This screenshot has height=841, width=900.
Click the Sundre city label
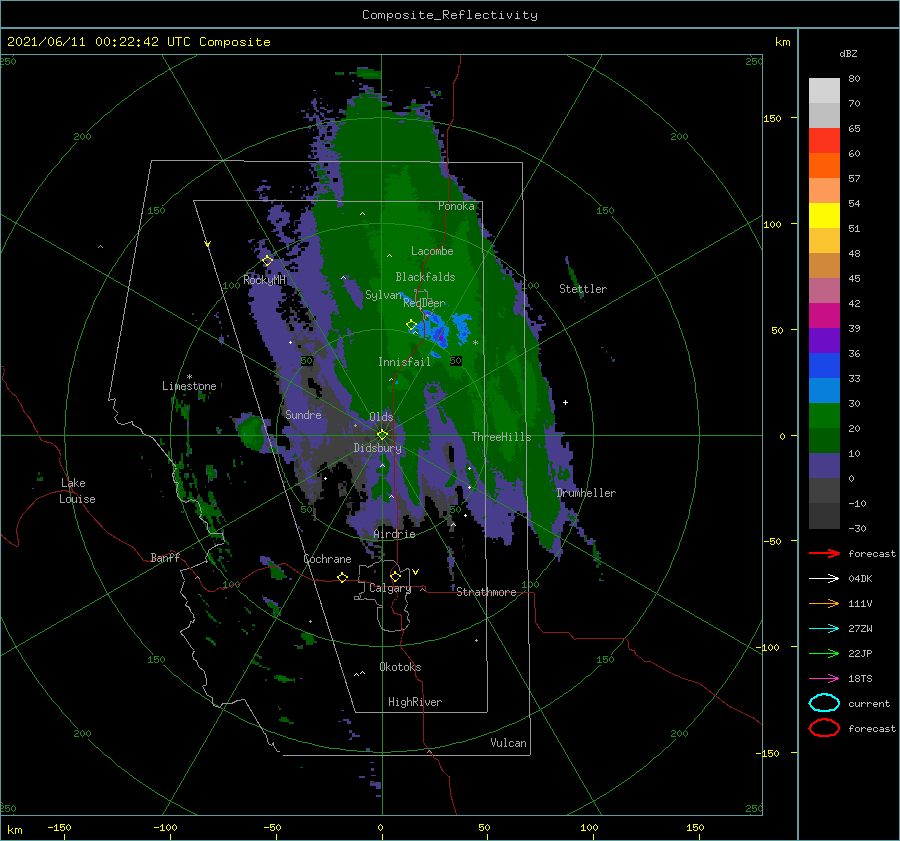point(304,414)
